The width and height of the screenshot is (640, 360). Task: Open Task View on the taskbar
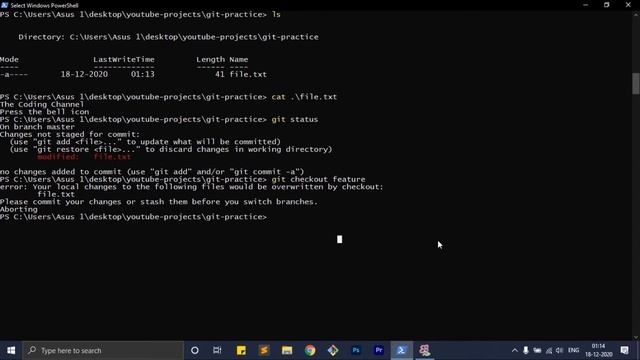coord(217,350)
